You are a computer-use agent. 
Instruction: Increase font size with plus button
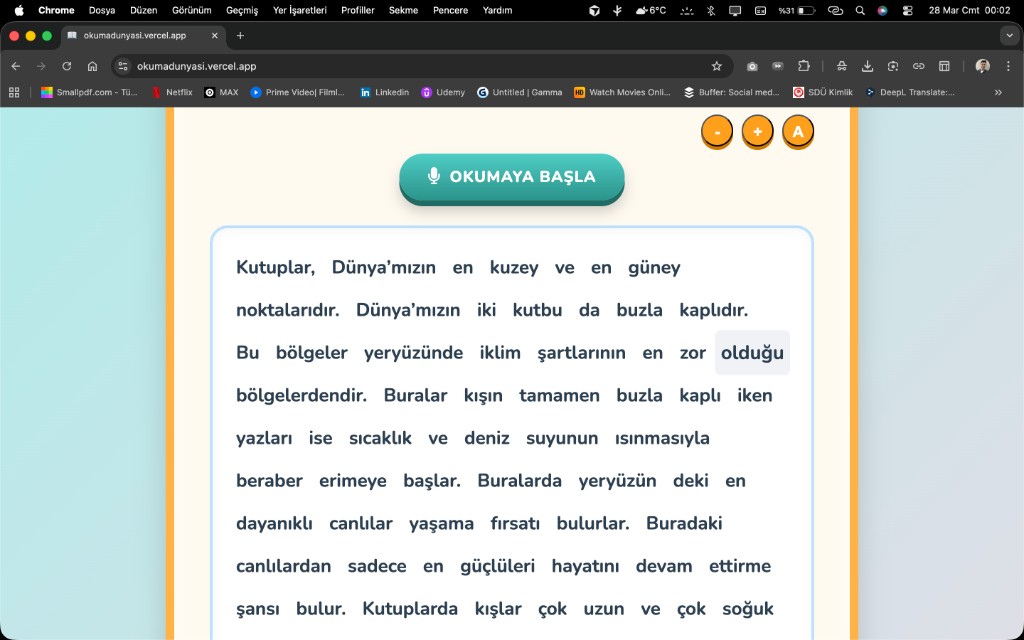(x=757, y=132)
